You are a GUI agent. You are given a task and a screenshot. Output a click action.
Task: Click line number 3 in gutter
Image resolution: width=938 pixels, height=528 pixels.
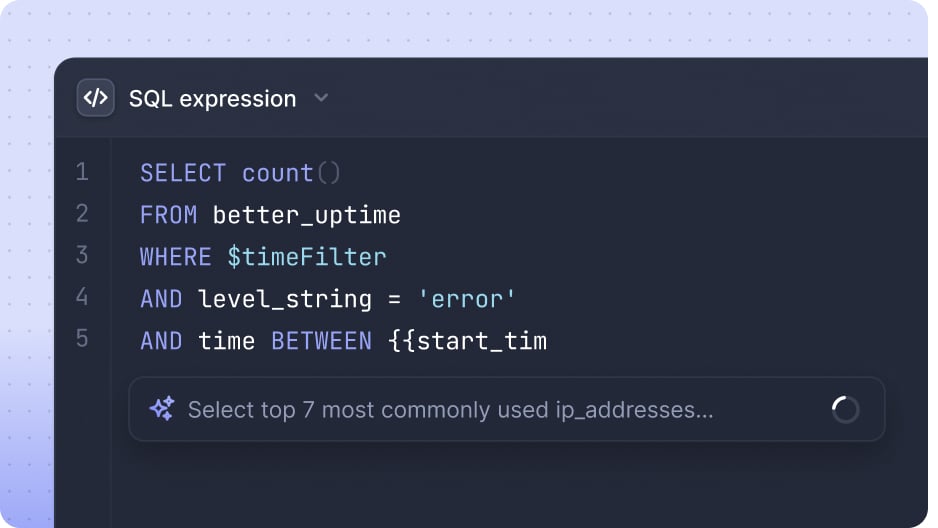coord(82,255)
